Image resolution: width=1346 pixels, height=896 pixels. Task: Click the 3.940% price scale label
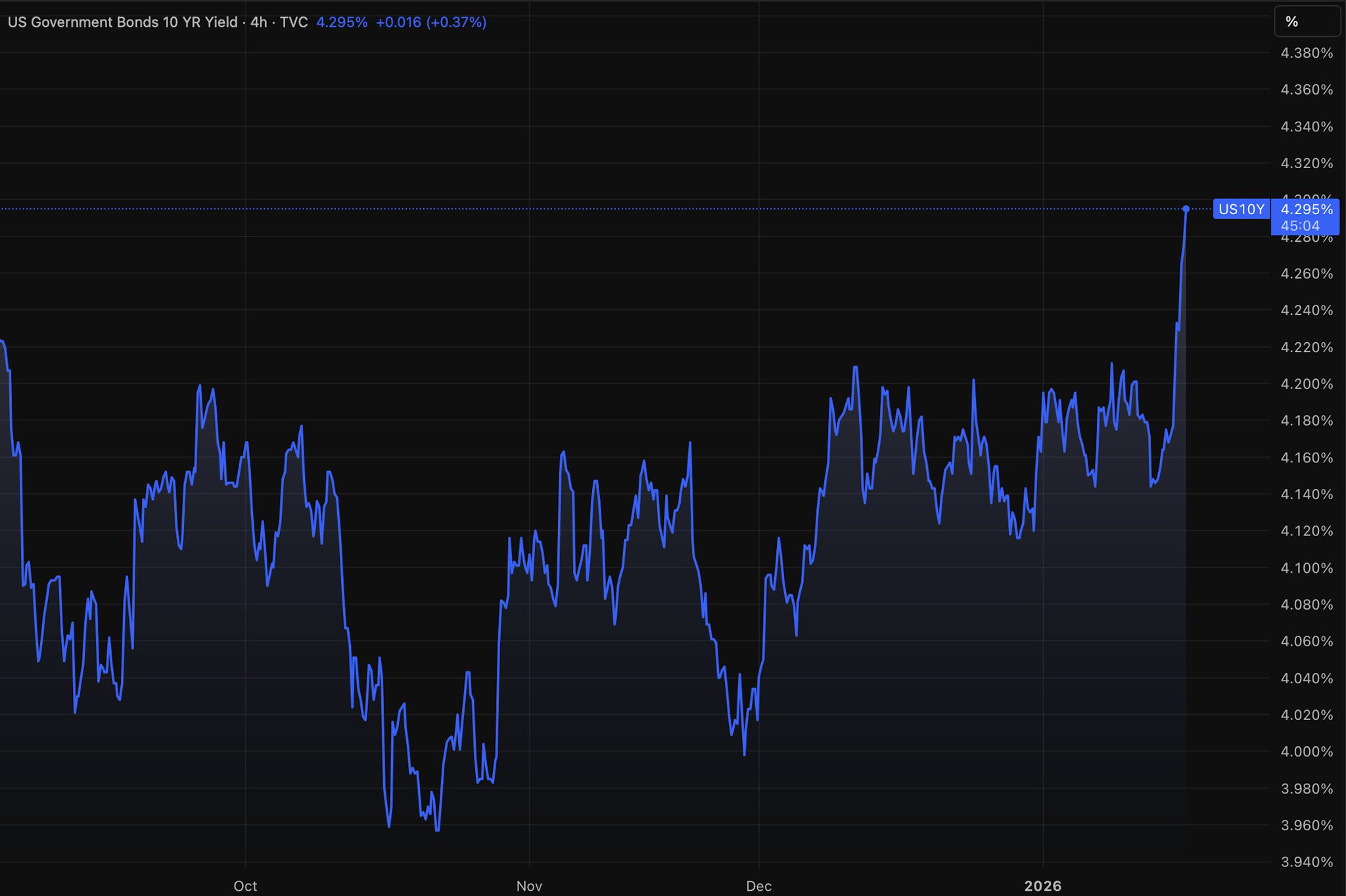pos(1307,862)
